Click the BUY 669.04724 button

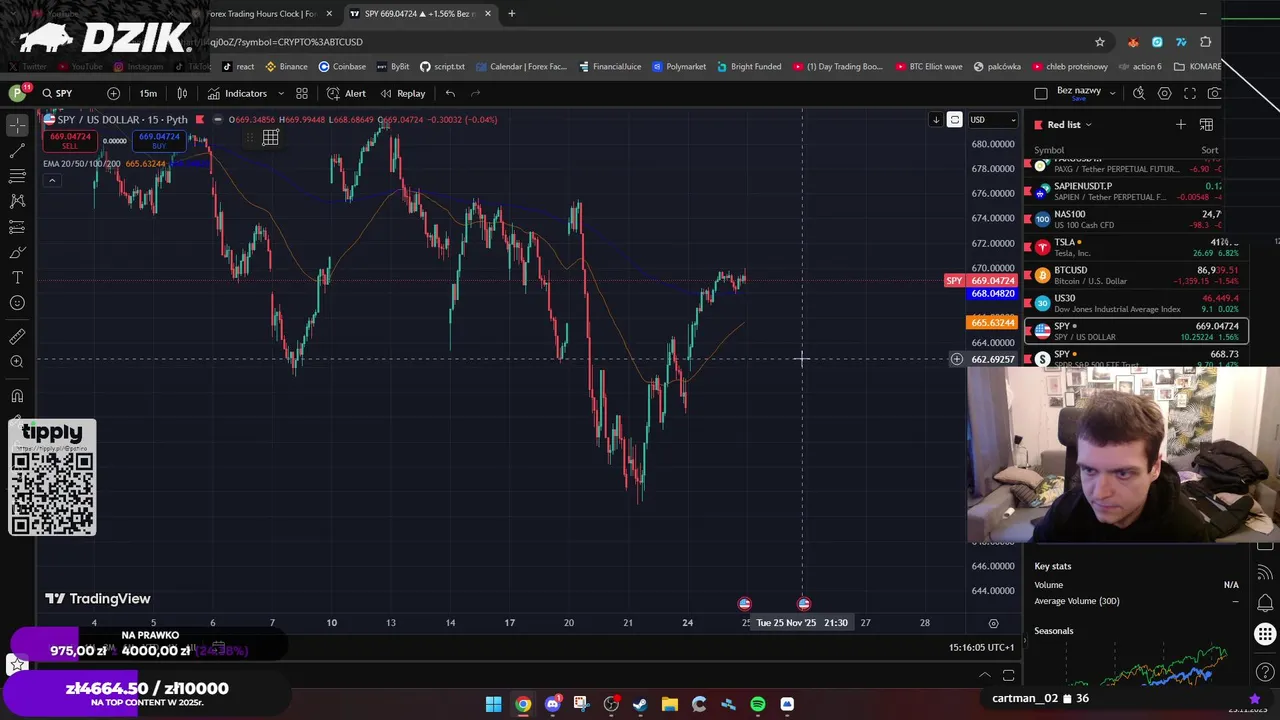pyautogui.click(x=159, y=141)
